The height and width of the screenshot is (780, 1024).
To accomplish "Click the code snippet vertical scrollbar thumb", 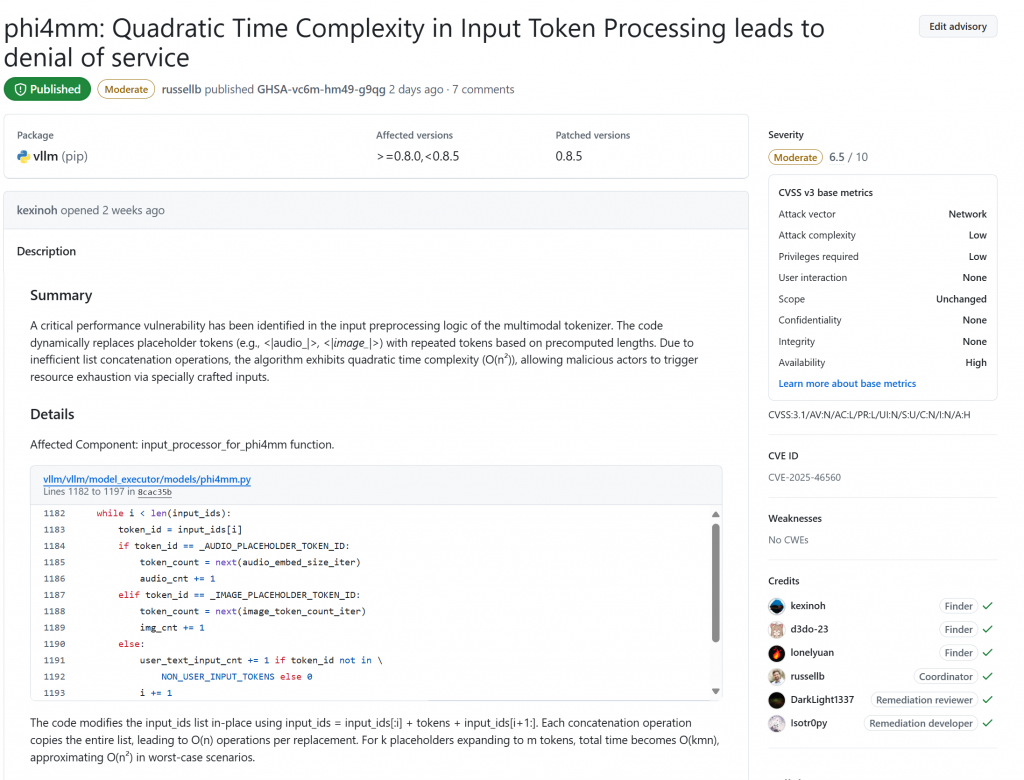I will pos(716,583).
